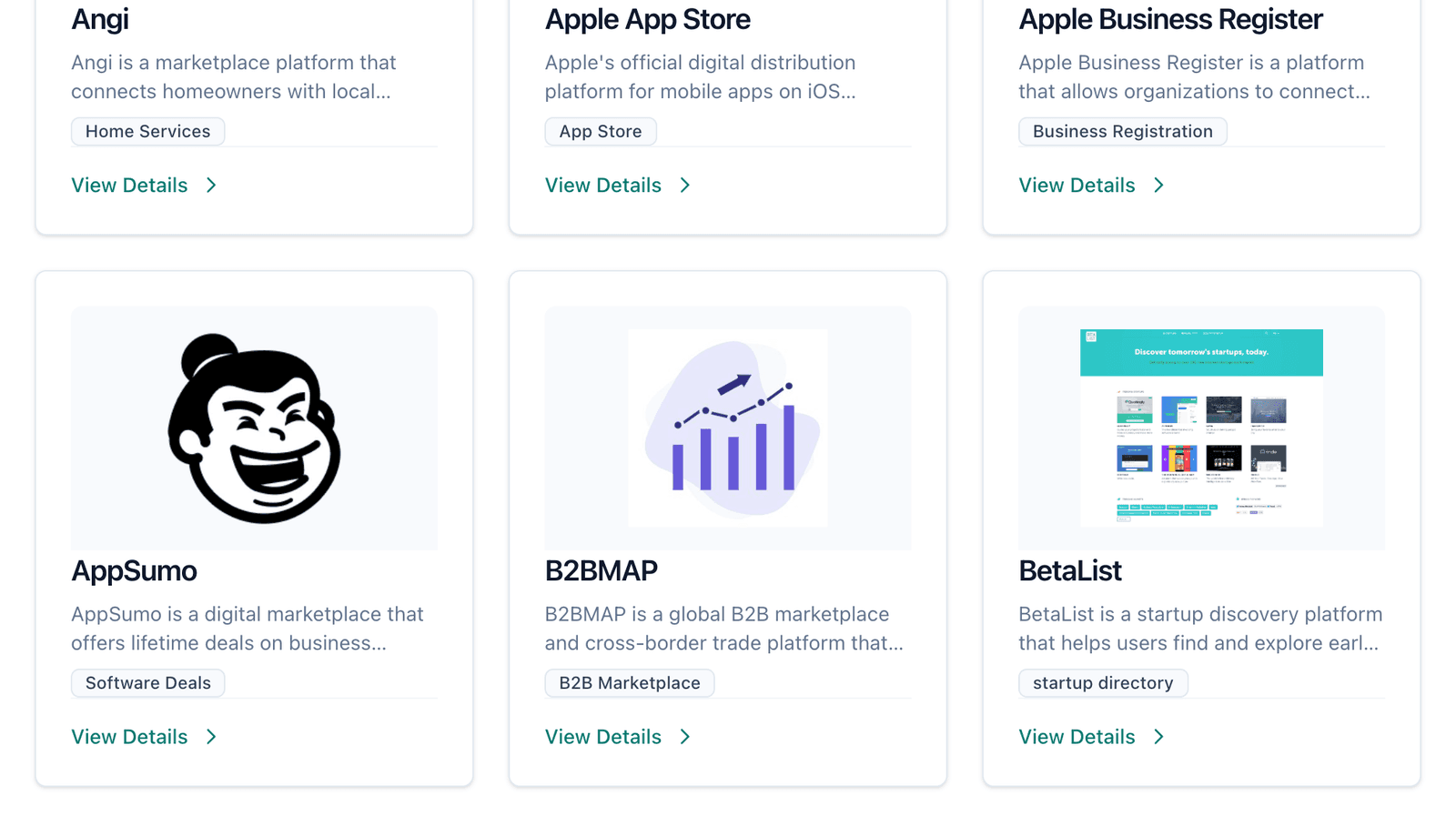Select the Home Services tag
The width and height of the screenshot is (1456, 816).
(147, 132)
